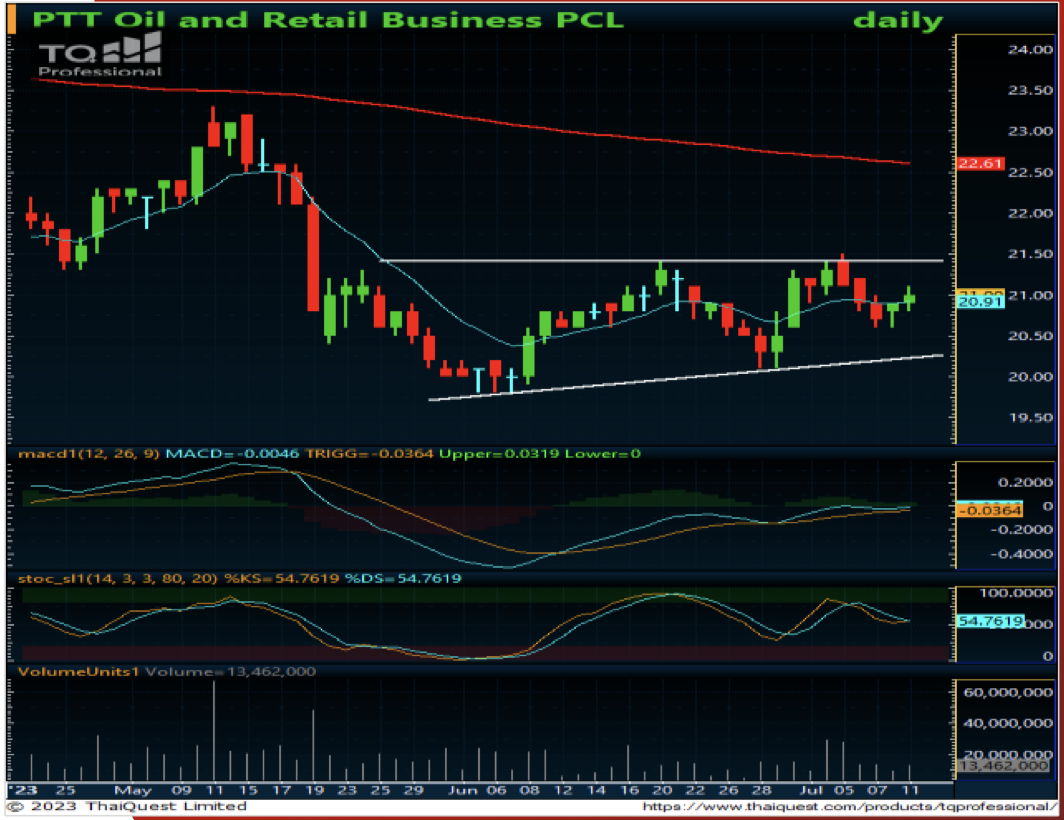This screenshot has height=820, width=1064.
Task: Click the 'daily' timeframe label
Action: click(898, 20)
